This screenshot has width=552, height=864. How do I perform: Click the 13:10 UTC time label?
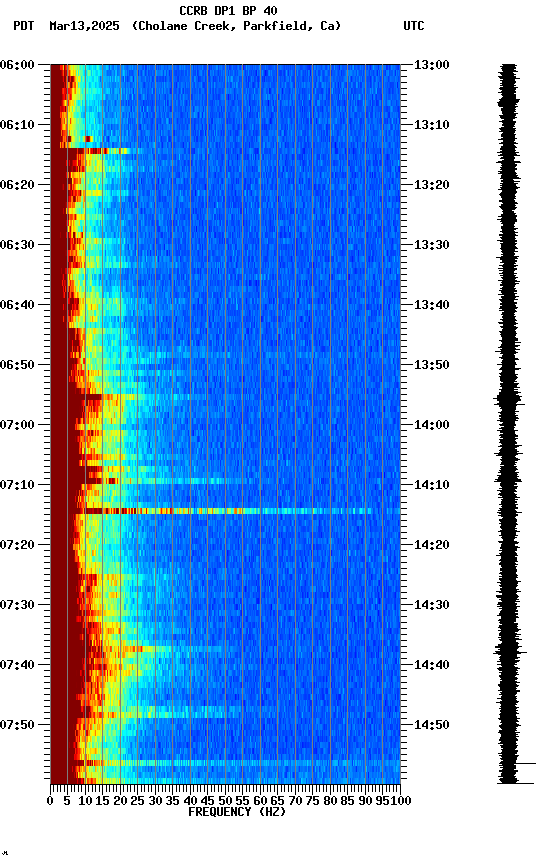point(432,125)
